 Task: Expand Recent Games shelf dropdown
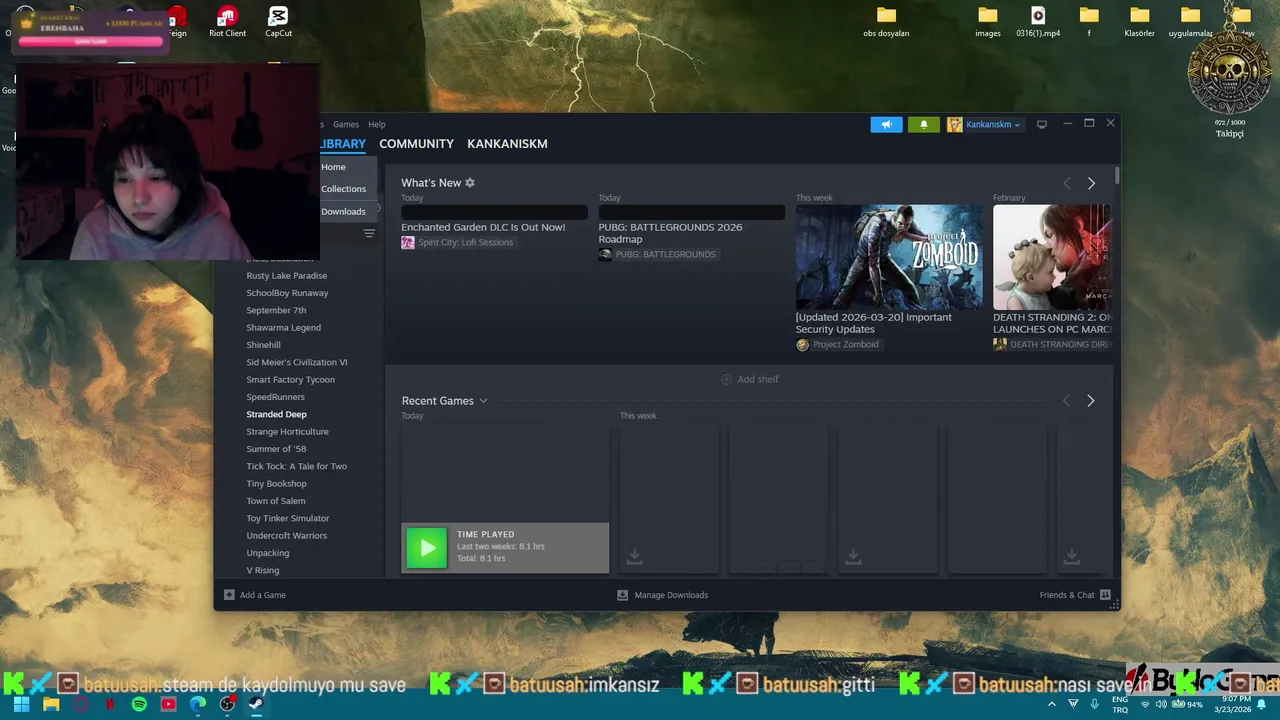483,401
